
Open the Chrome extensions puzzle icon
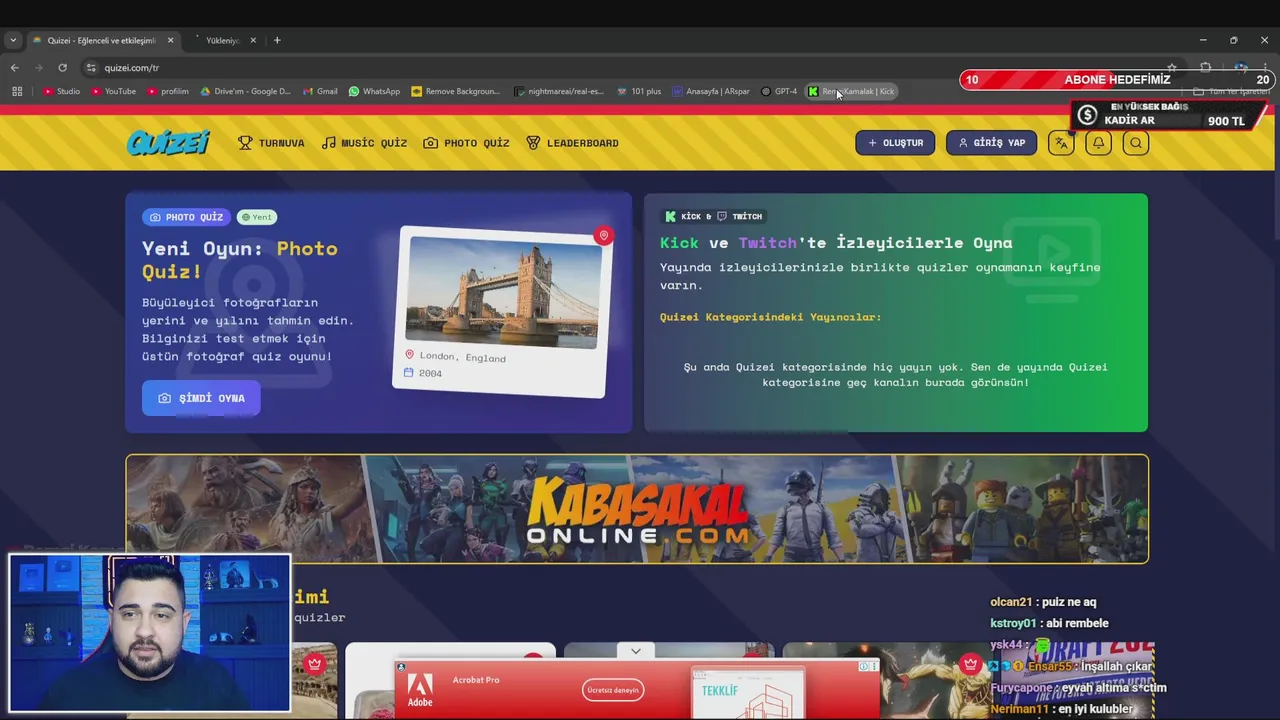point(1206,68)
